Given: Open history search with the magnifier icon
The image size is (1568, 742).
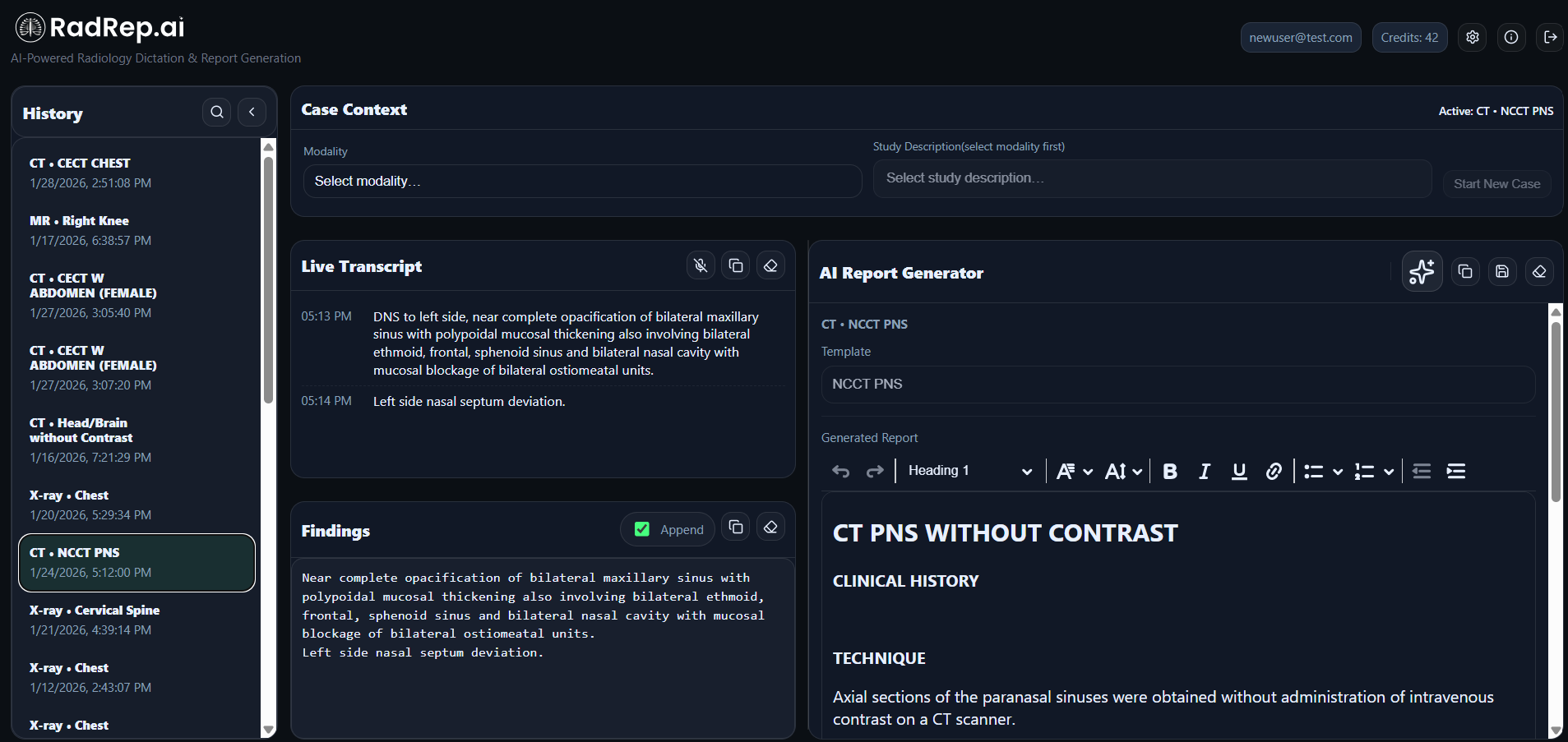Looking at the screenshot, I should pos(216,112).
